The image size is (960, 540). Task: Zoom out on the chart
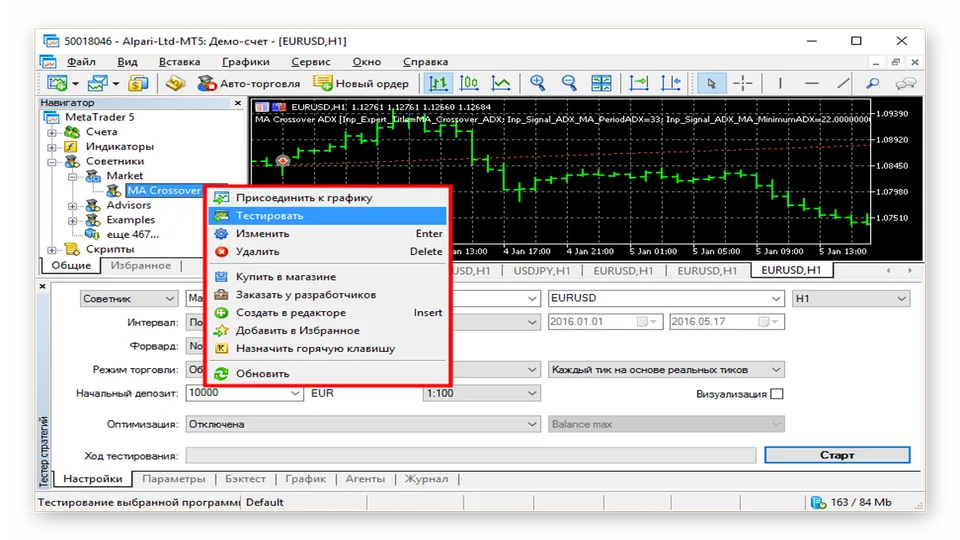coord(569,83)
